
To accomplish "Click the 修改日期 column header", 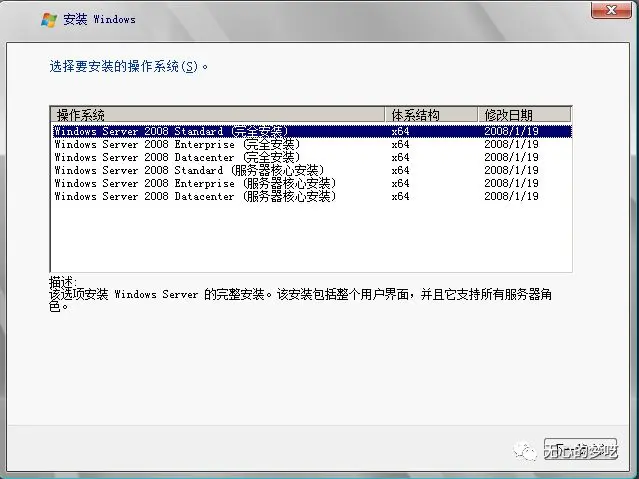I will pos(524,115).
